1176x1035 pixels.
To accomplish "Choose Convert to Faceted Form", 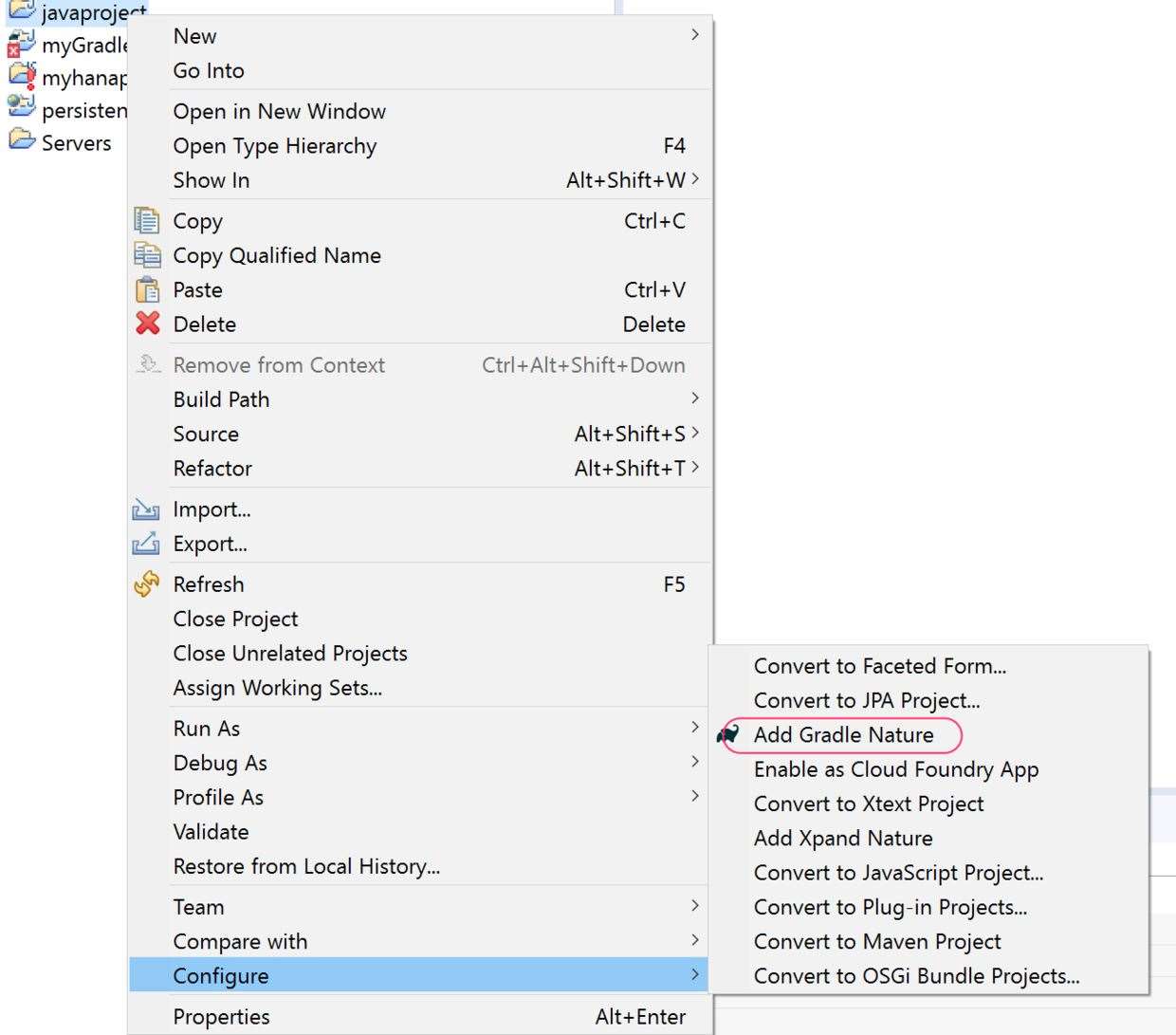I will coord(879,666).
